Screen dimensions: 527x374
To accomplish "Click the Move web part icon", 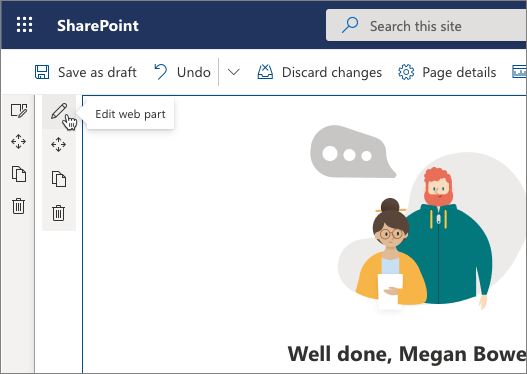I will click(x=58, y=144).
